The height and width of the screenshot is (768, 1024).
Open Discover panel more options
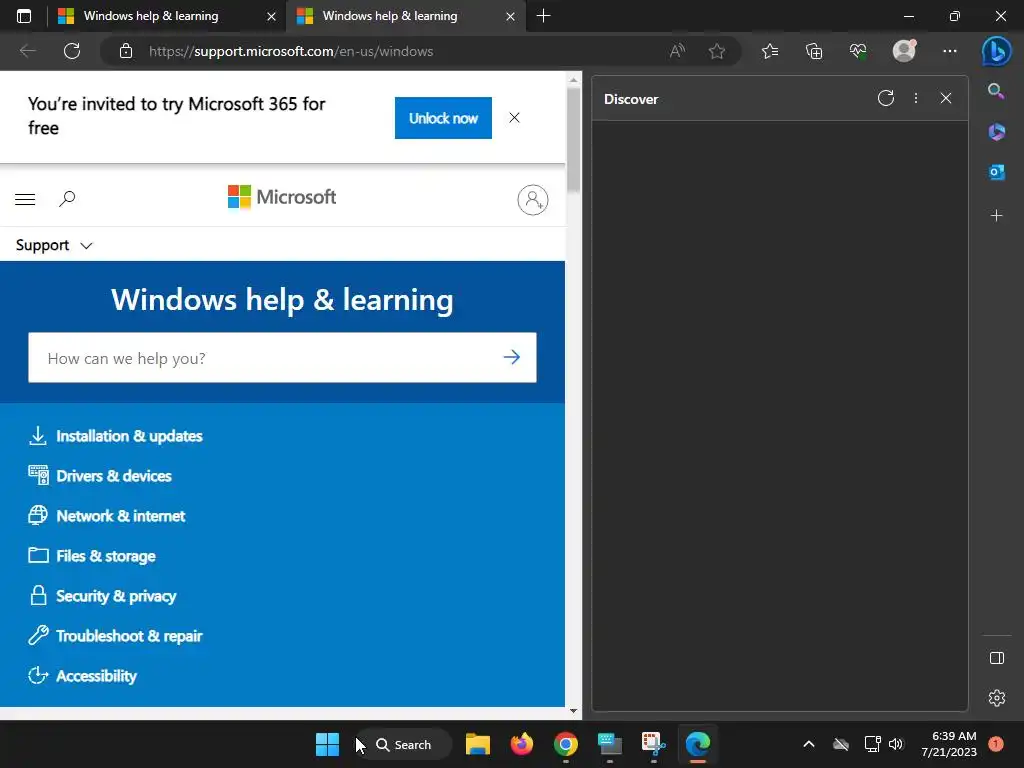point(916,99)
